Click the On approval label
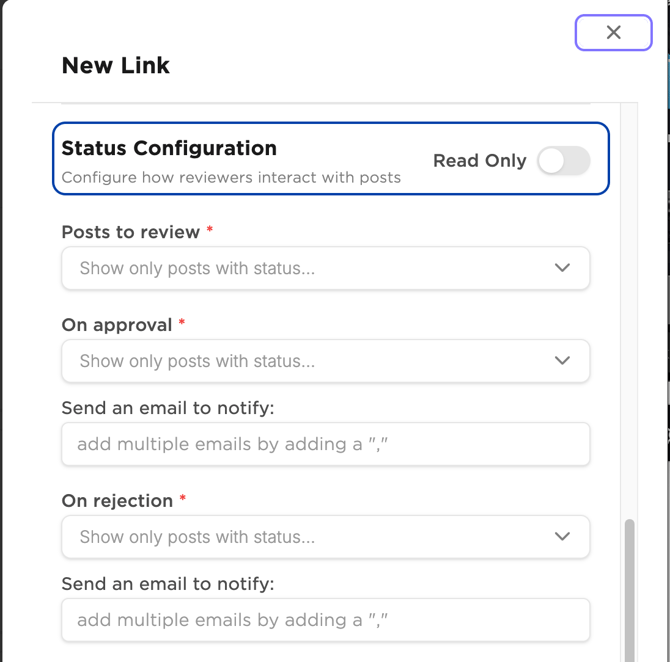The image size is (670, 662). [x=117, y=325]
